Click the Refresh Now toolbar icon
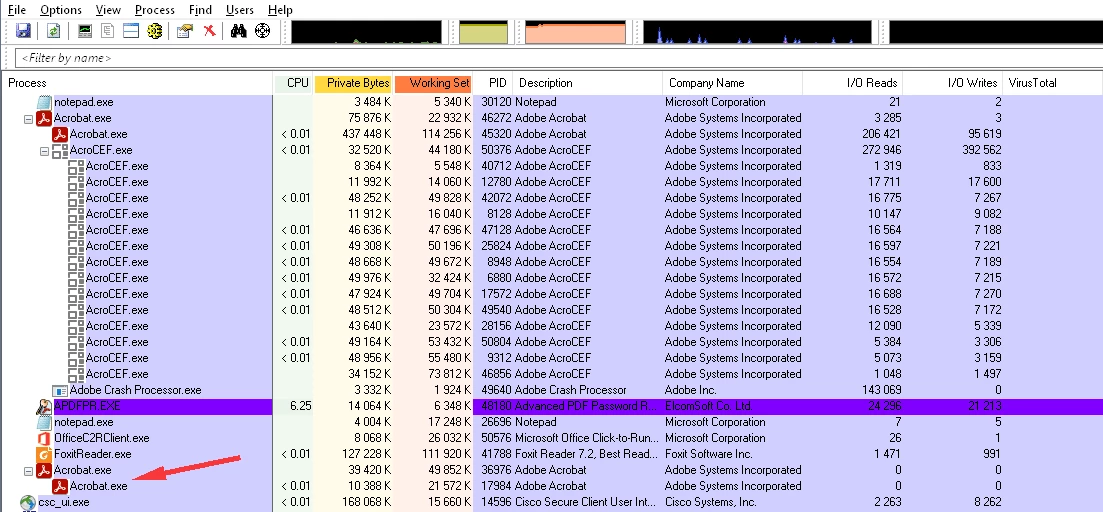 point(53,31)
